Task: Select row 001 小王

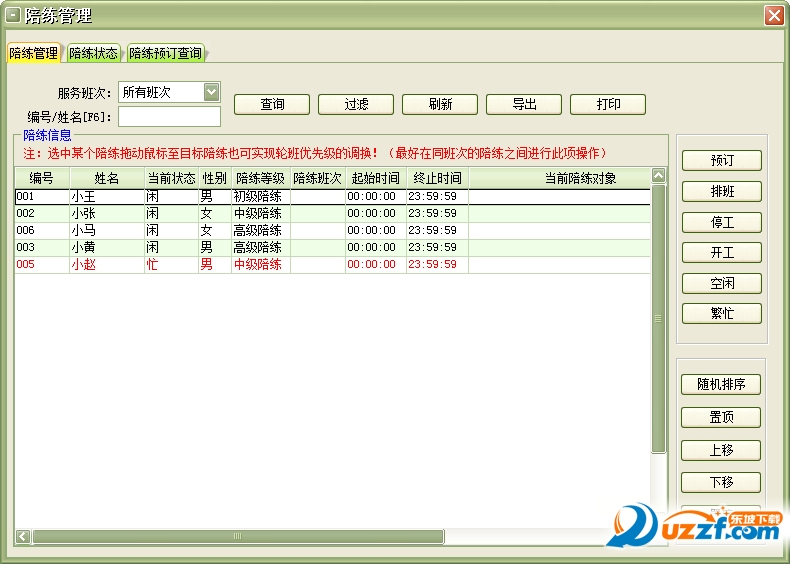Action: [x=333, y=197]
